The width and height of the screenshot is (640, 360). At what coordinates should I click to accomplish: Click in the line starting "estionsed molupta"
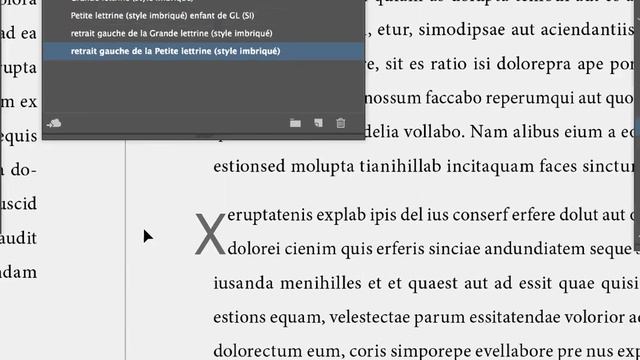tap(424, 166)
